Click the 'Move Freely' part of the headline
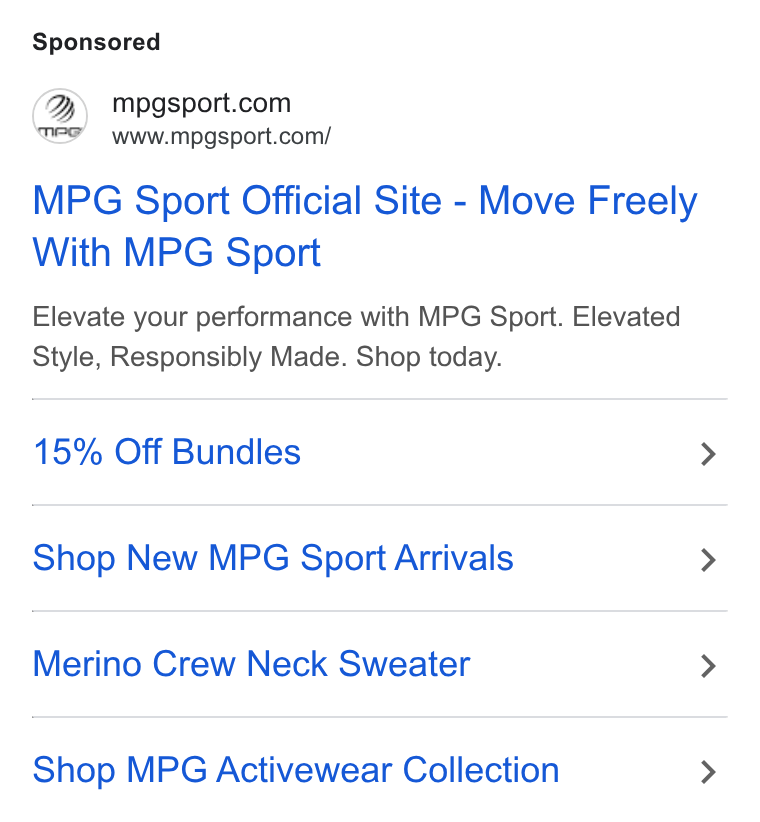Viewport: 760px width, 822px height. tap(588, 201)
